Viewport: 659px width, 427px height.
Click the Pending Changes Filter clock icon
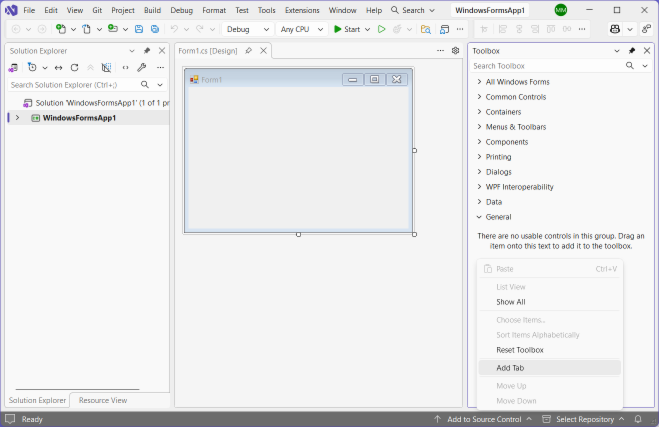[32, 67]
